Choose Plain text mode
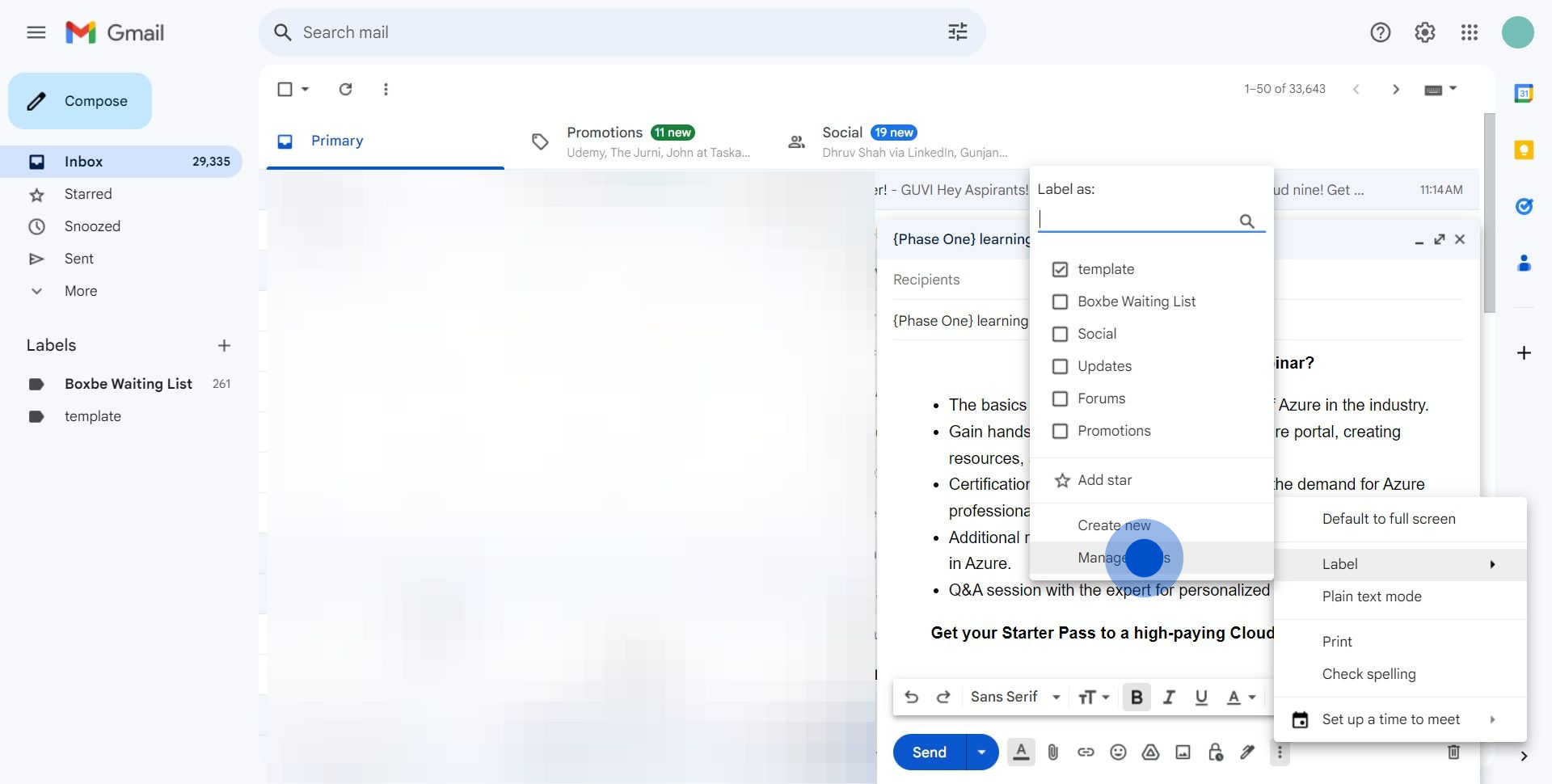This screenshot has height=784, width=1552. click(1400, 596)
